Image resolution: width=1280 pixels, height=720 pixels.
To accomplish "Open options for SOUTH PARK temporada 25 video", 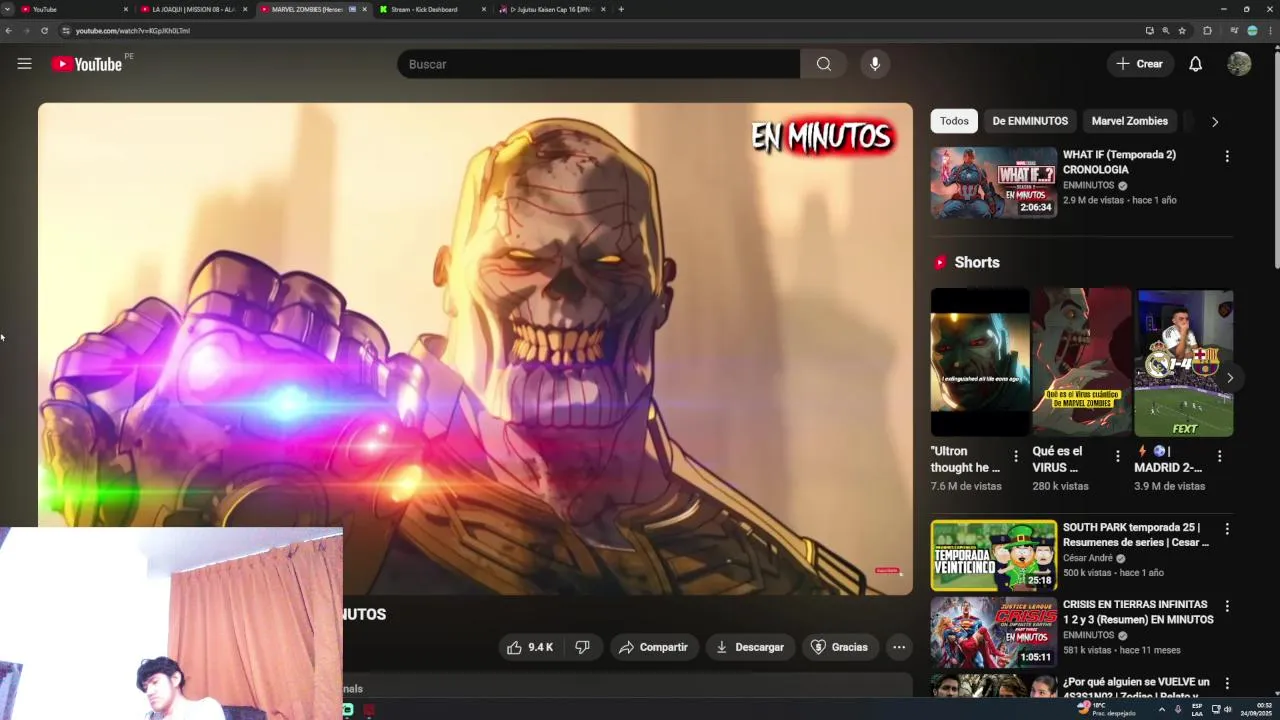I will point(1227,528).
